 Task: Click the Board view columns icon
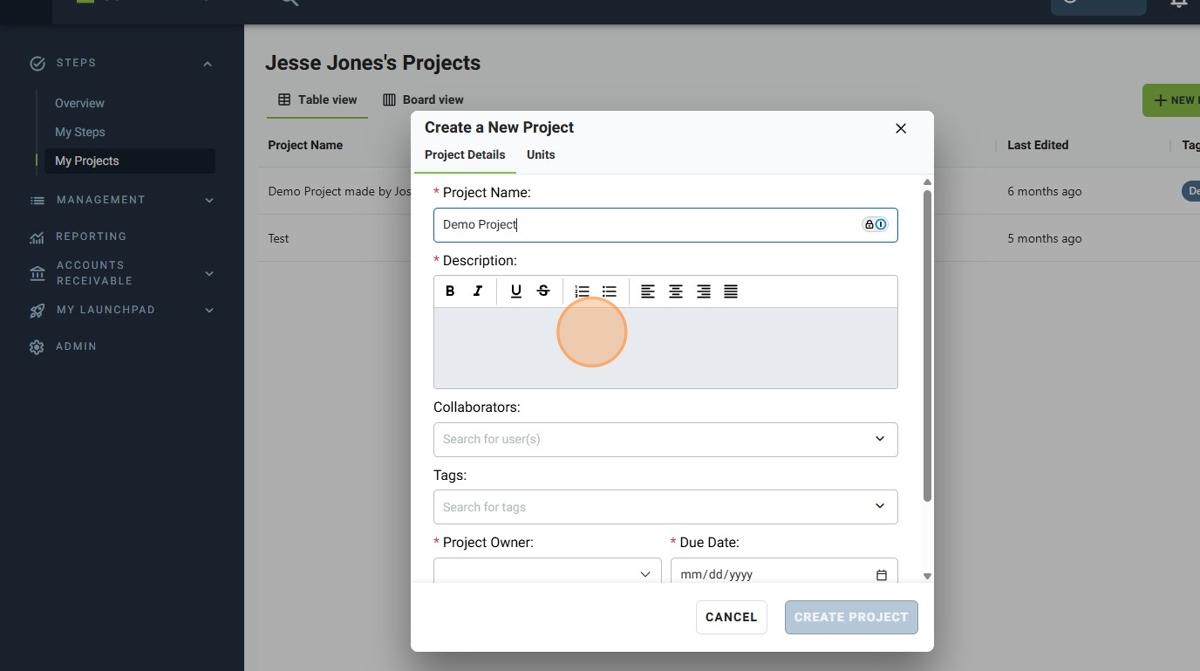point(389,100)
